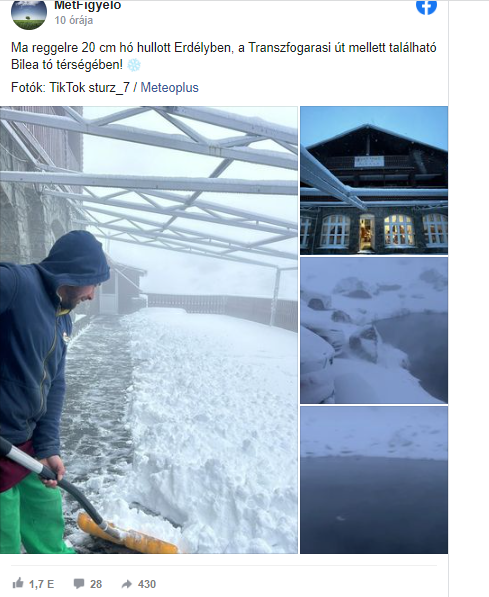Screen dimensions: 489x597
Task: Open the Meteoplus link
Action: coord(169,88)
